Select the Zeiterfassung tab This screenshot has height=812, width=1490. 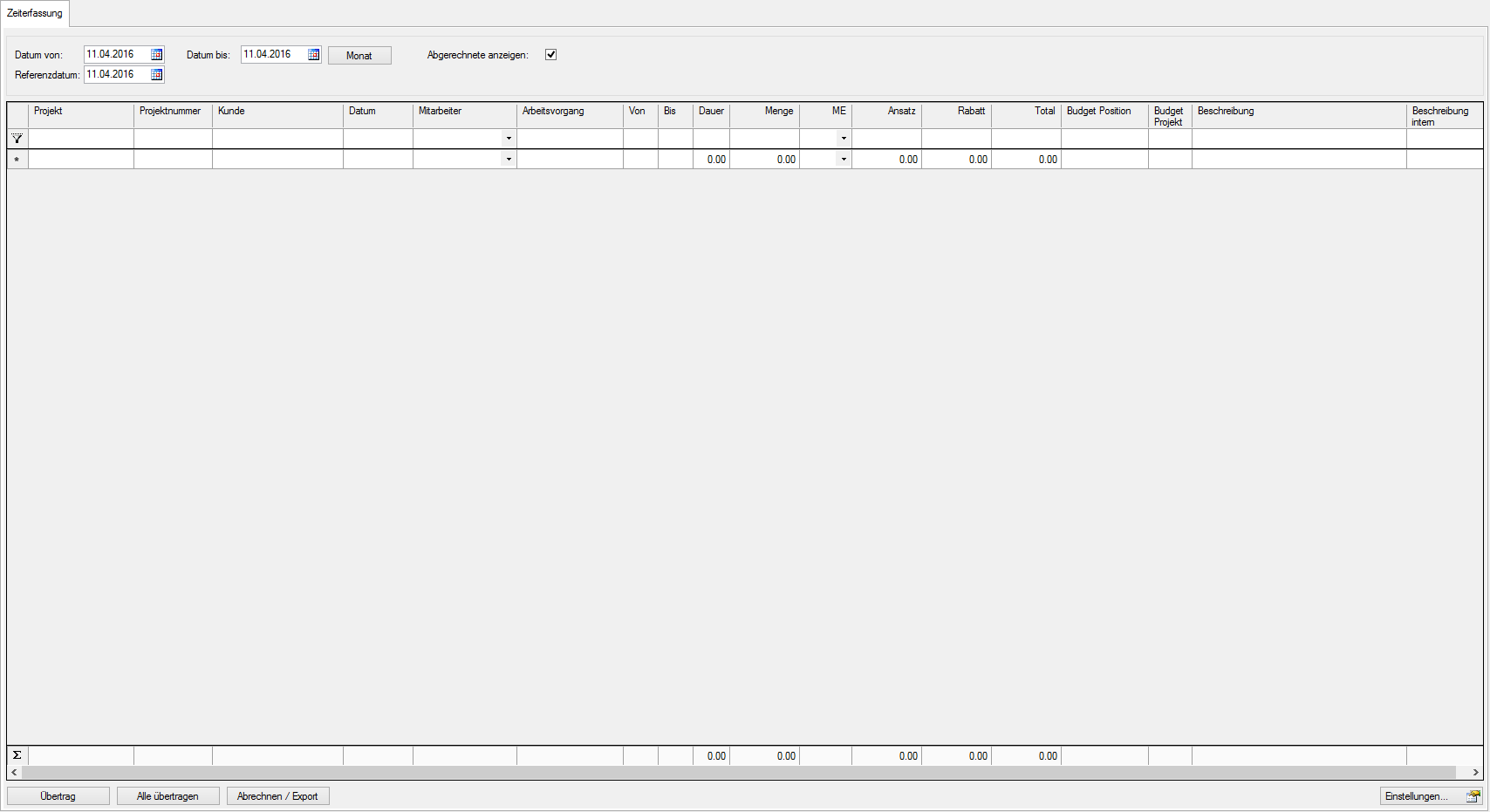35,13
